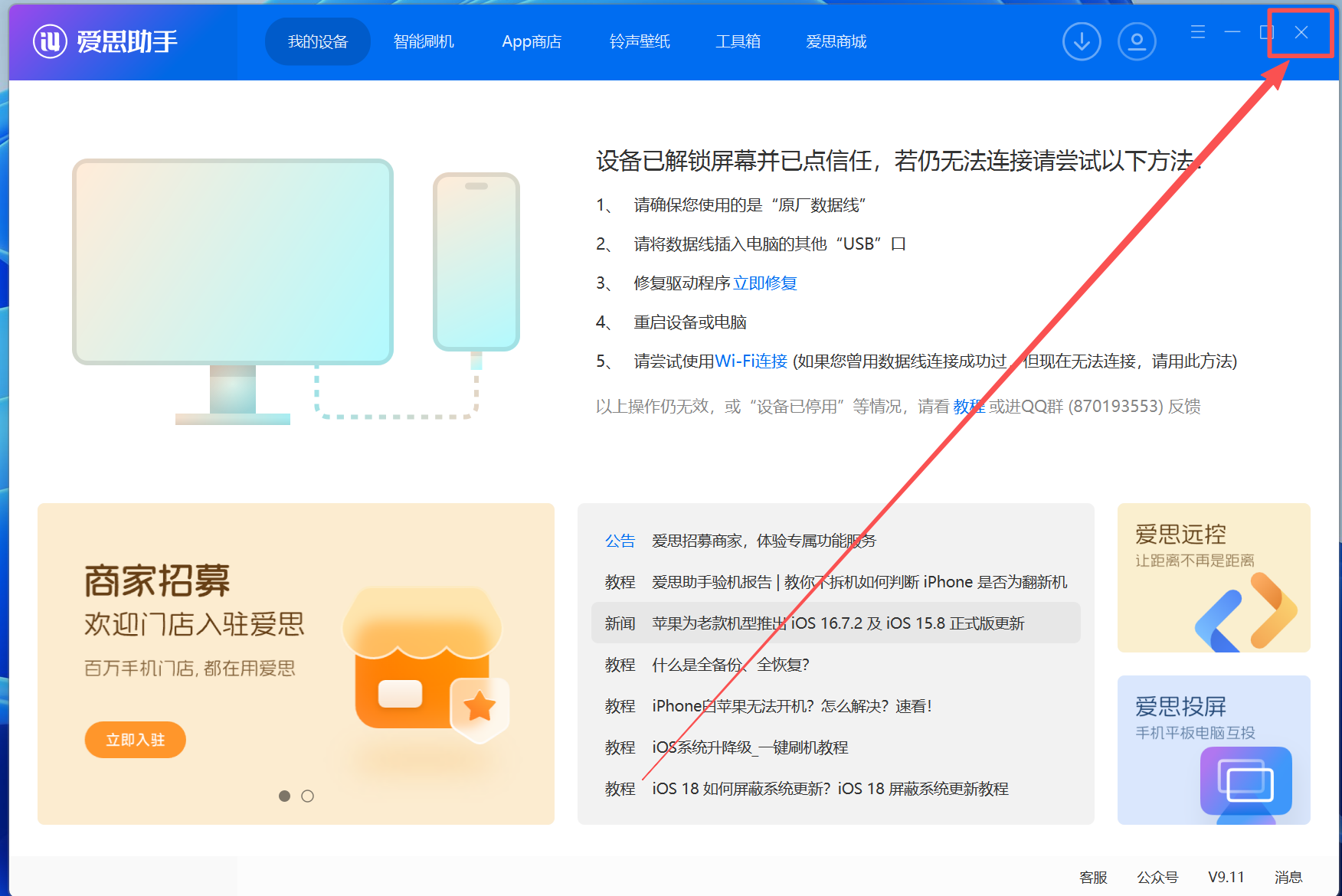Open 客服 in the bottom status bar
Viewport: 1342px width, 896px height.
pos(1093,878)
